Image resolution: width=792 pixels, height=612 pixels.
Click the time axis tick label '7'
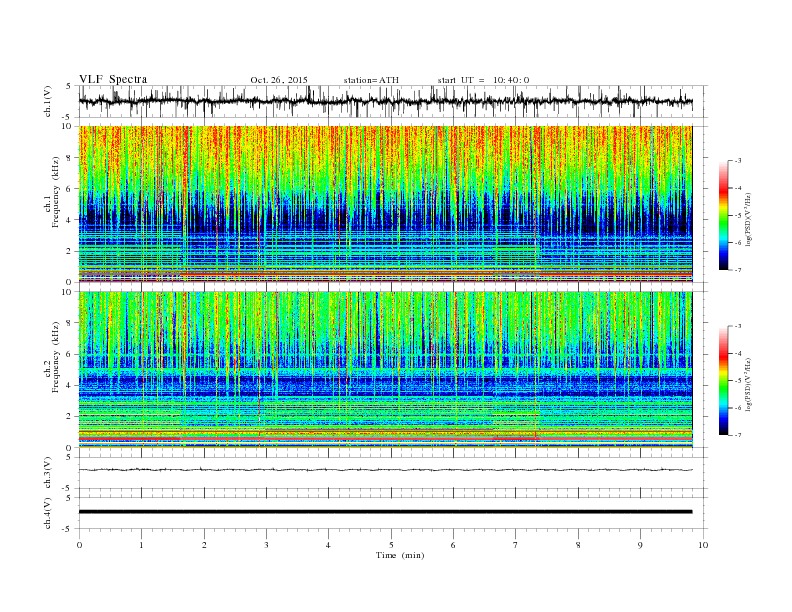(516, 545)
